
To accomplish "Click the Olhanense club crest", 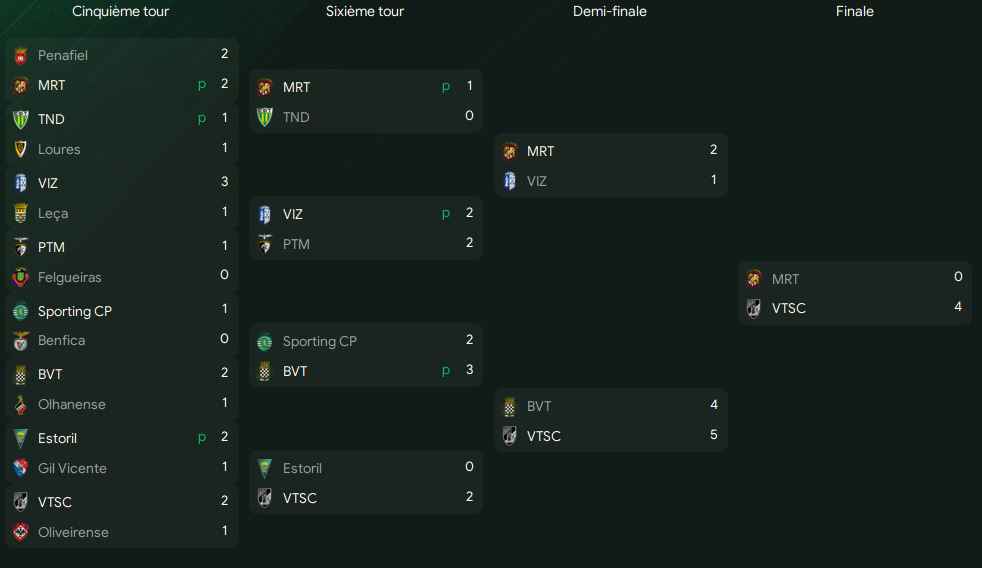I will pos(20,405).
